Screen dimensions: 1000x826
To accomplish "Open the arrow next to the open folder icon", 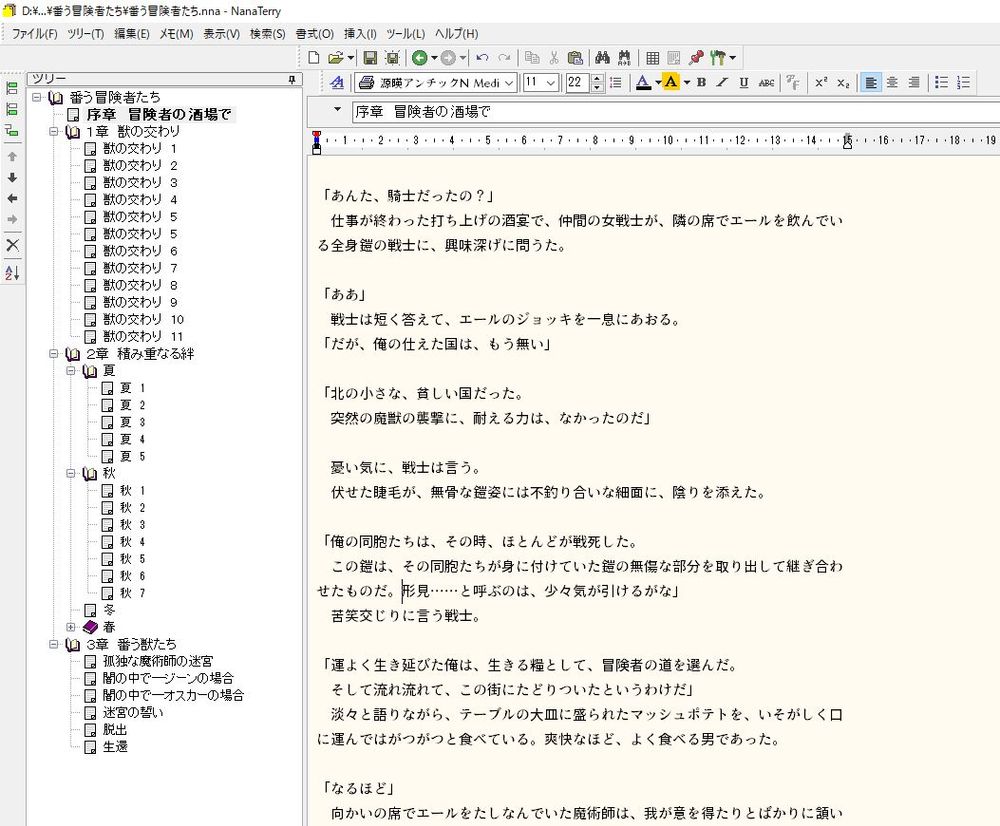I will coord(351,58).
